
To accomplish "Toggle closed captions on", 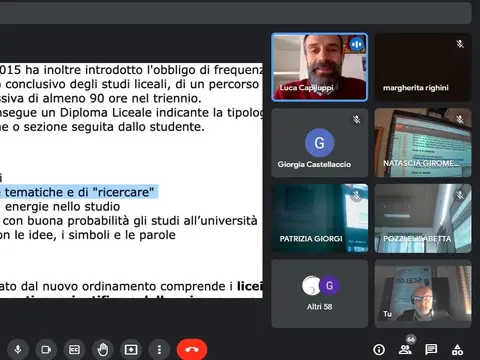I will (x=74, y=349).
